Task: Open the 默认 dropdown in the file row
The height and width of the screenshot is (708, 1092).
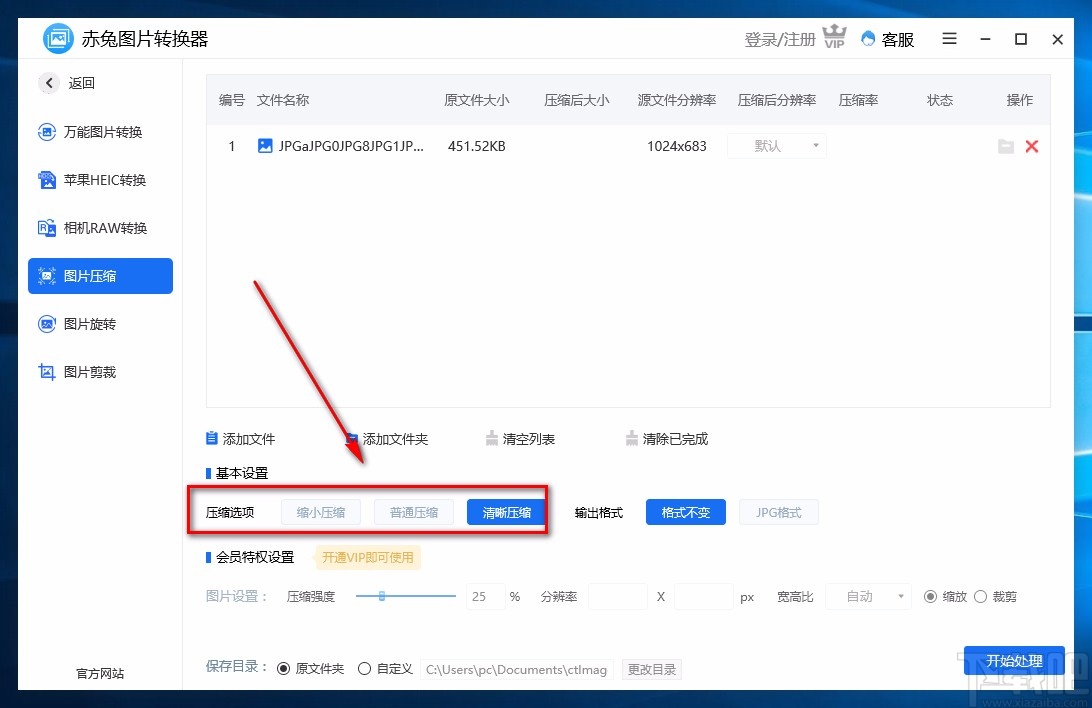Action: click(776, 146)
